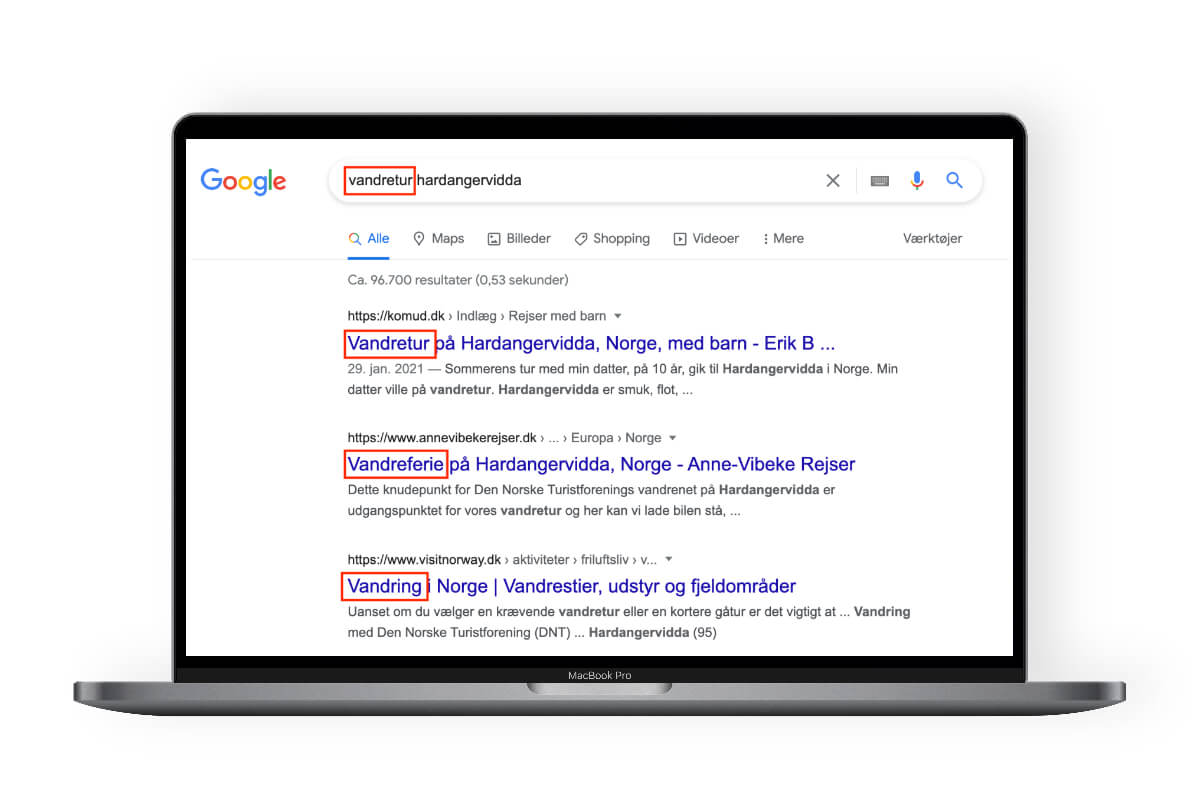
Task: Open the on-screen keyboard icon
Action: (x=880, y=181)
